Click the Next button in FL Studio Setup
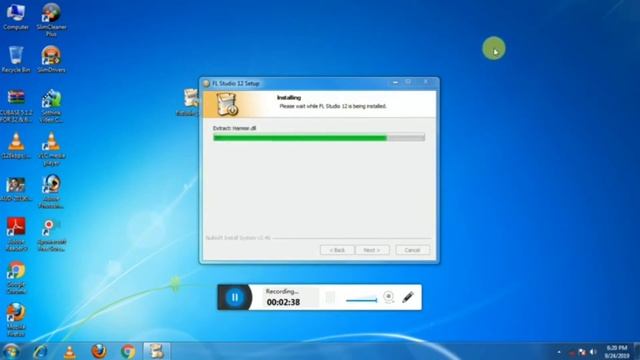The height and width of the screenshot is (360, 640). click(x=372, y=250)
